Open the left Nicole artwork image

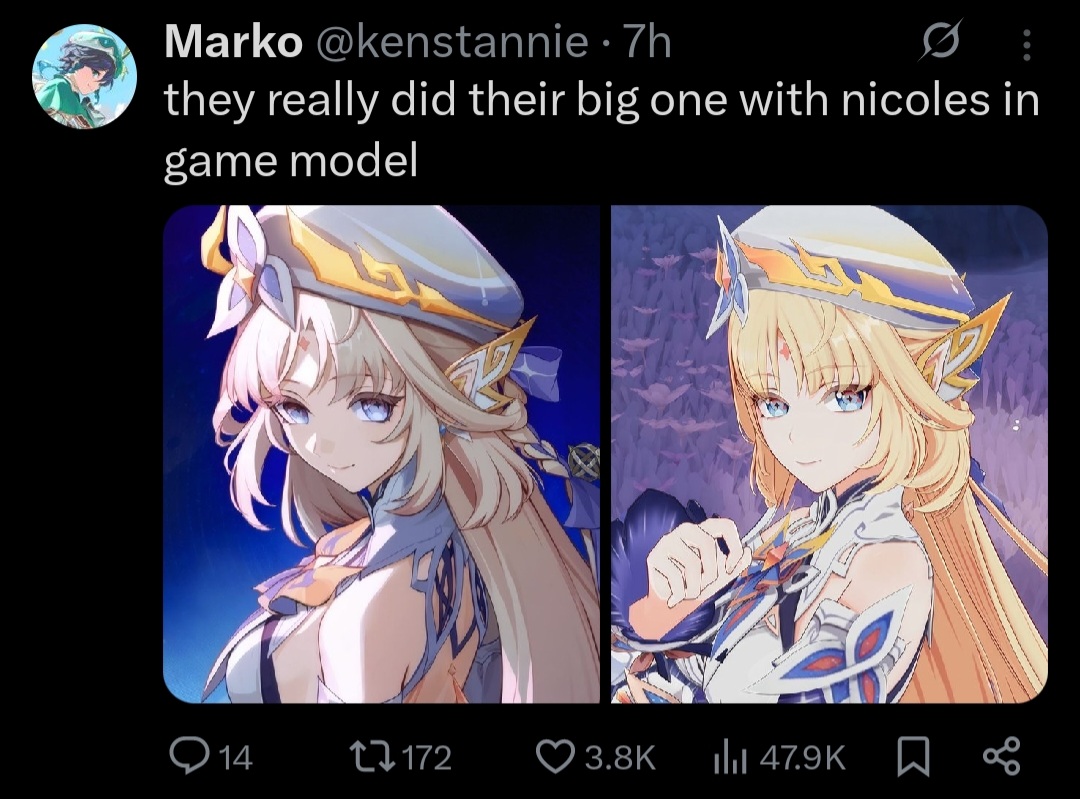click(381, 454)
